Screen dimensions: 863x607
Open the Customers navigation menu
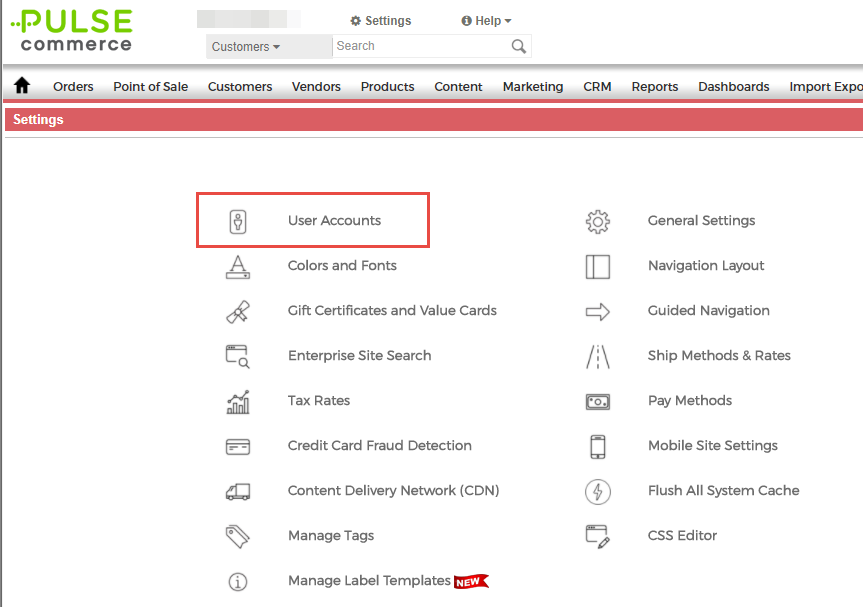coord(240,86)
